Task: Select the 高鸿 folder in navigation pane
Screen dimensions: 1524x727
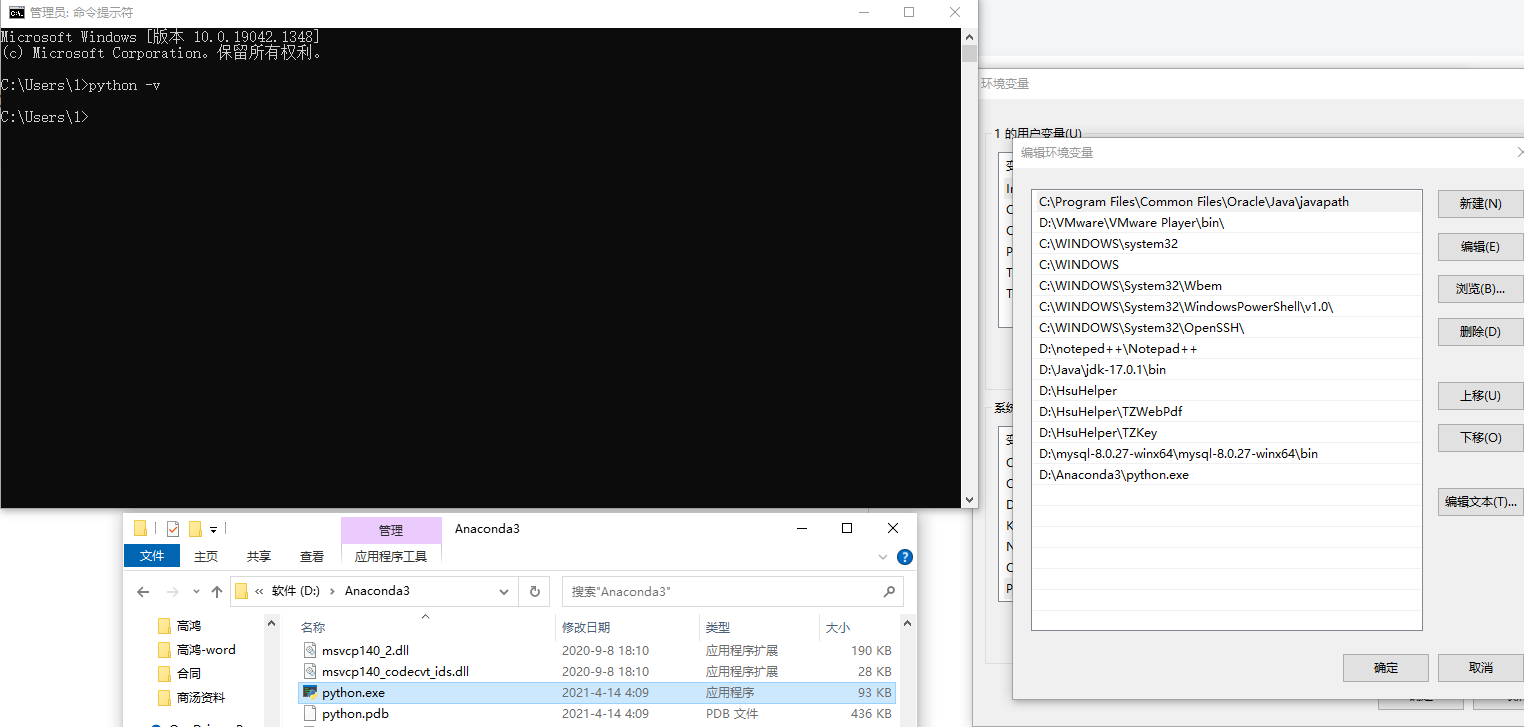Action: click(189, 626)
